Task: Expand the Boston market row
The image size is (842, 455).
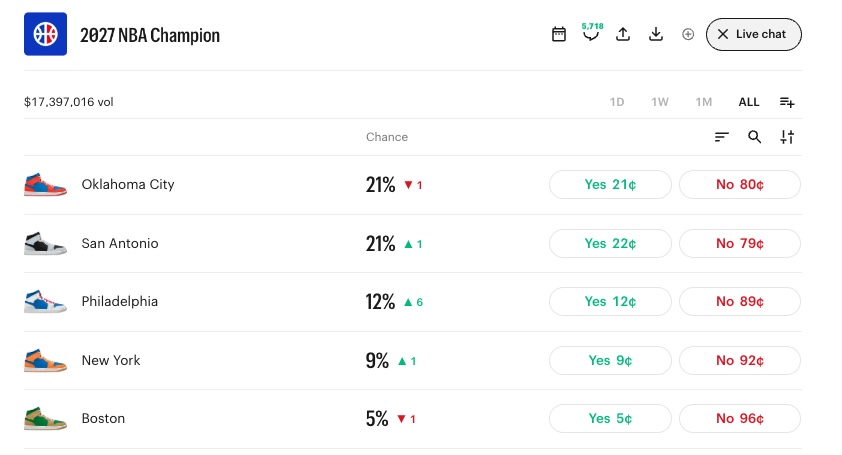Action: (x=413, y=419)
